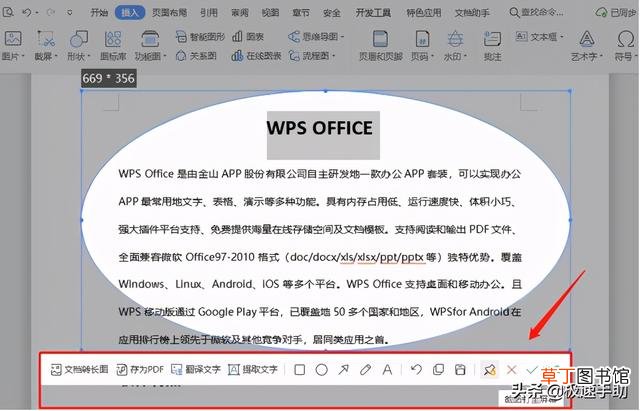Select the arrow annotation tool

344,370
